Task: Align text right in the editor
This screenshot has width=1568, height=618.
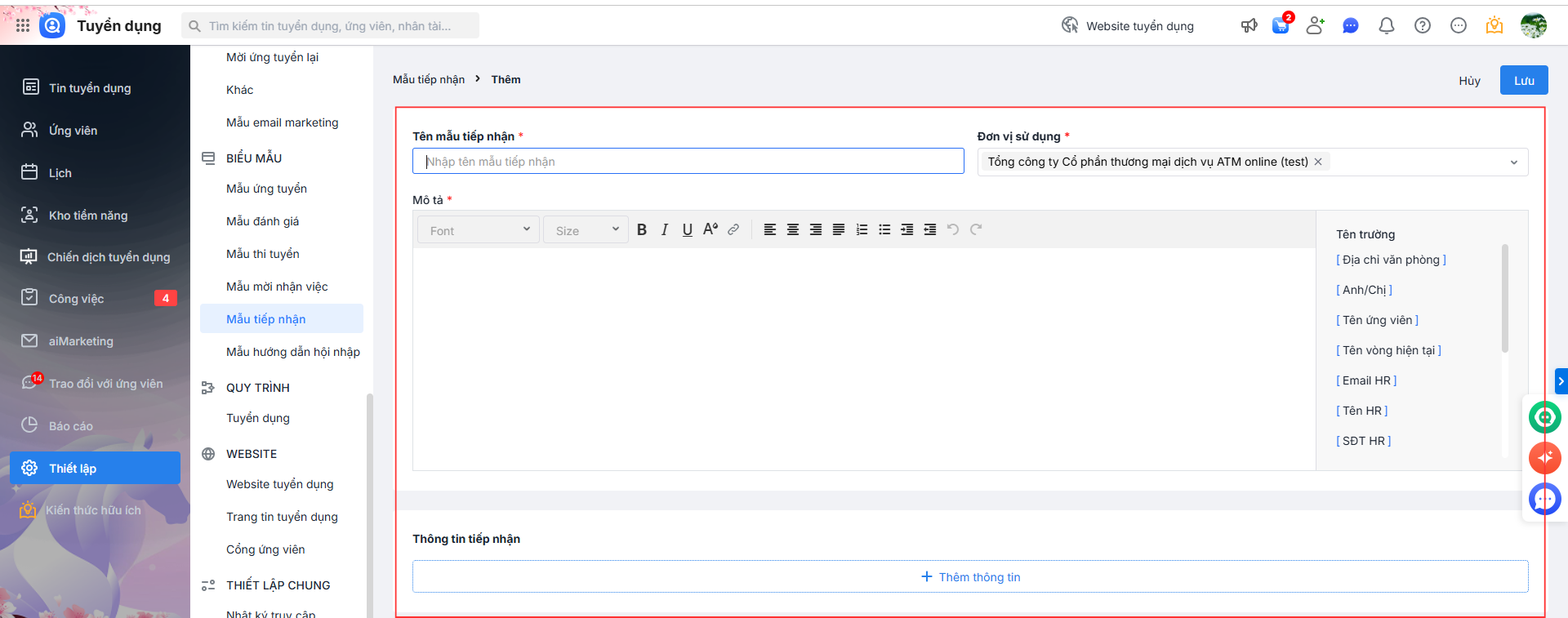Action: click(x=816, y=230)
